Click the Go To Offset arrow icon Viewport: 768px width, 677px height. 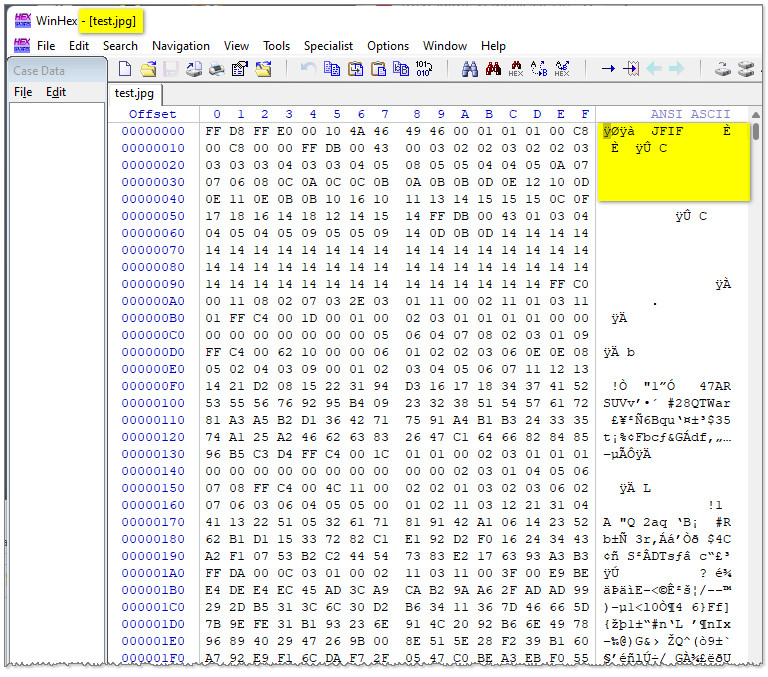608,69
